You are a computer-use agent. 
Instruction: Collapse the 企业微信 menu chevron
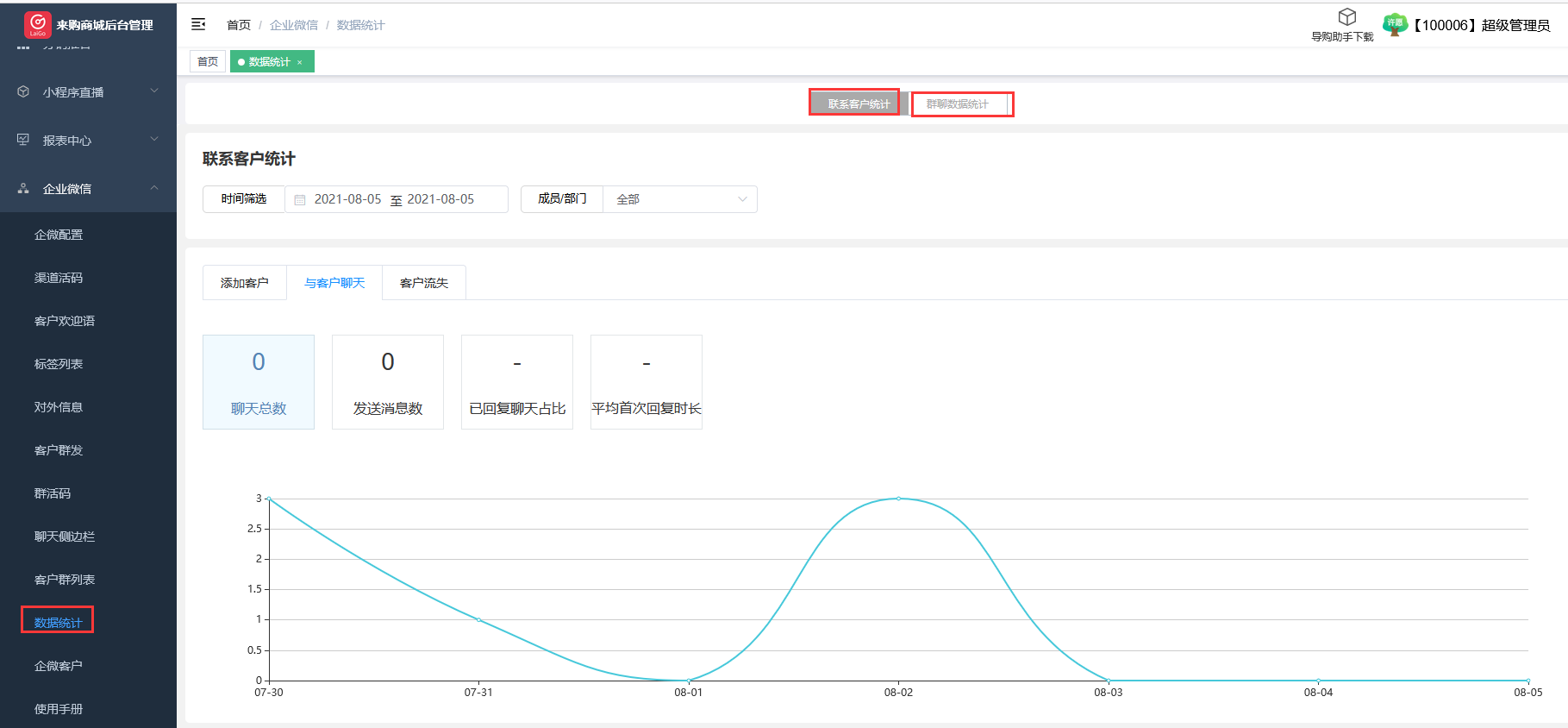coord(154,188)
